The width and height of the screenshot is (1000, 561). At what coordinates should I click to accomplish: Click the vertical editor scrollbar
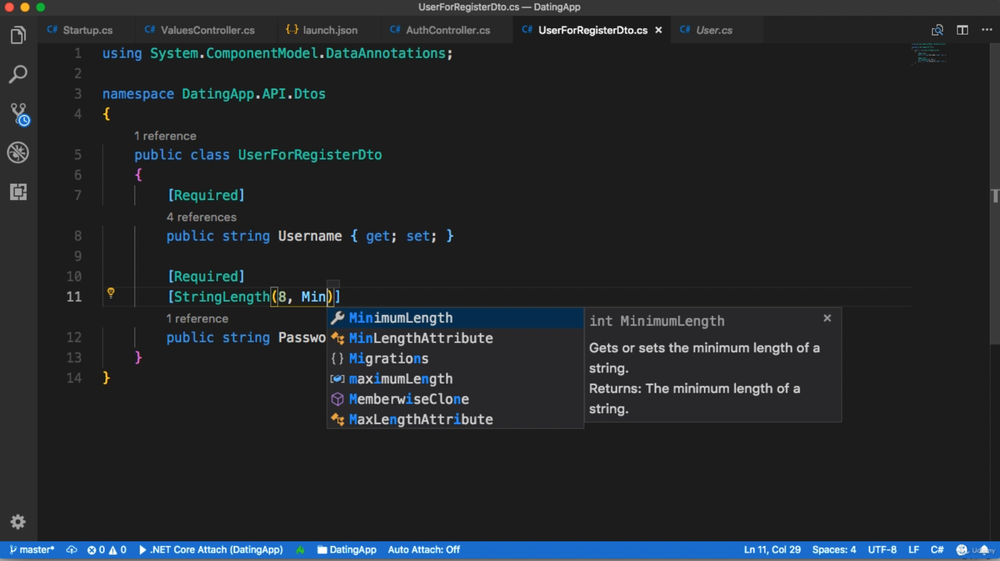pos(994,194)
